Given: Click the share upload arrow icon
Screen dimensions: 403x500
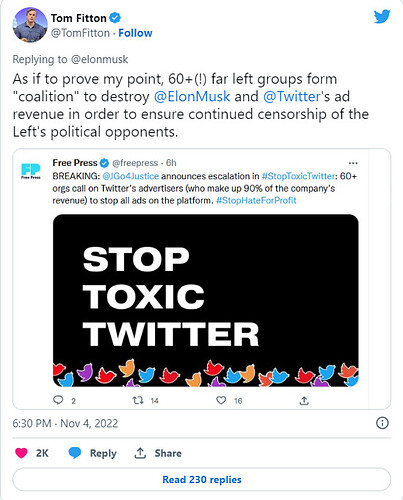Looking at the screenshot, I should [140, 453].
